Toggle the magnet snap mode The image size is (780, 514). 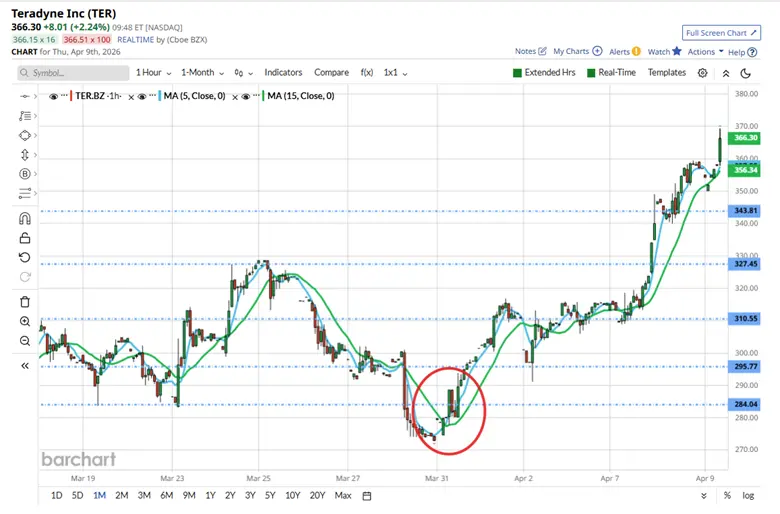tap(25, 218)
